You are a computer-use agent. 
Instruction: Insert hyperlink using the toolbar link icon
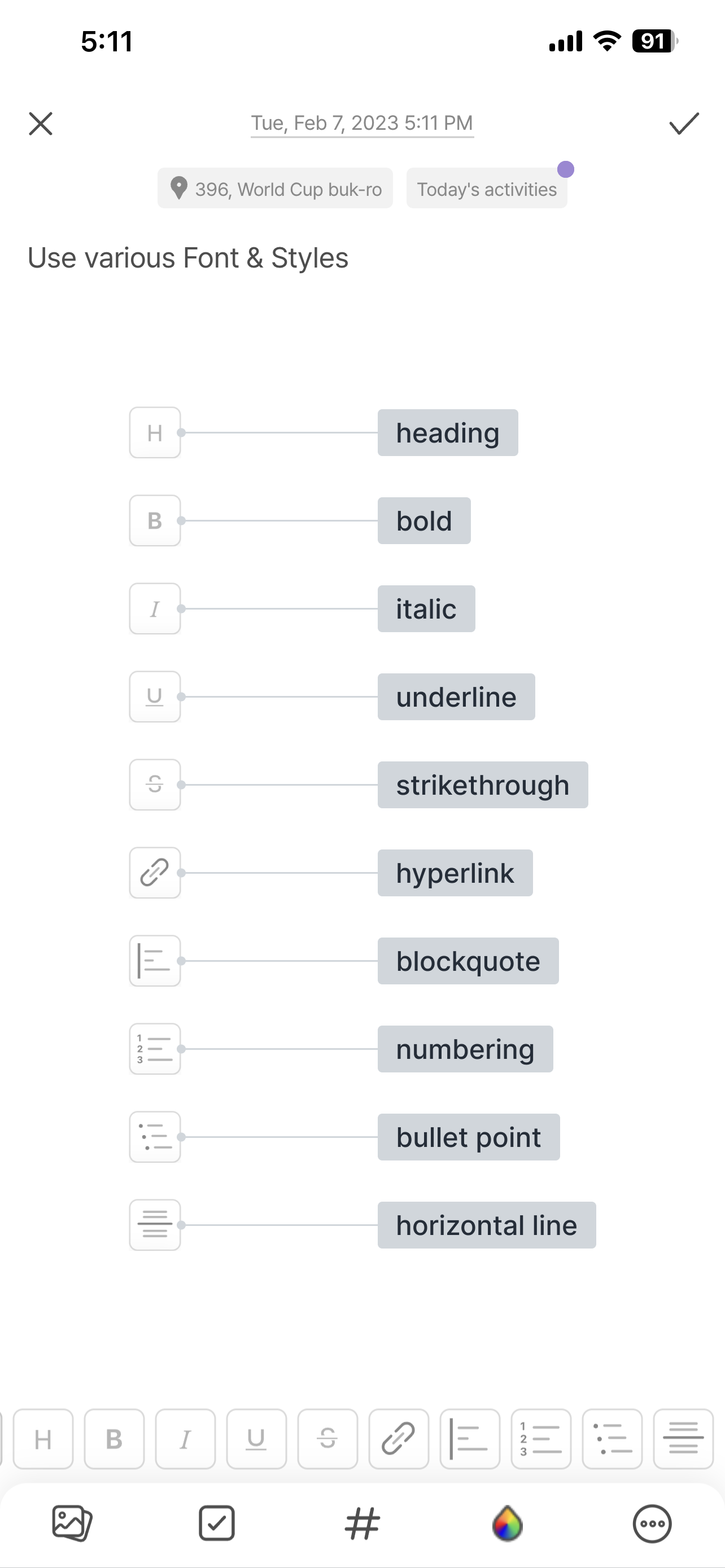pyautogui.click(x=399, y=1439)
